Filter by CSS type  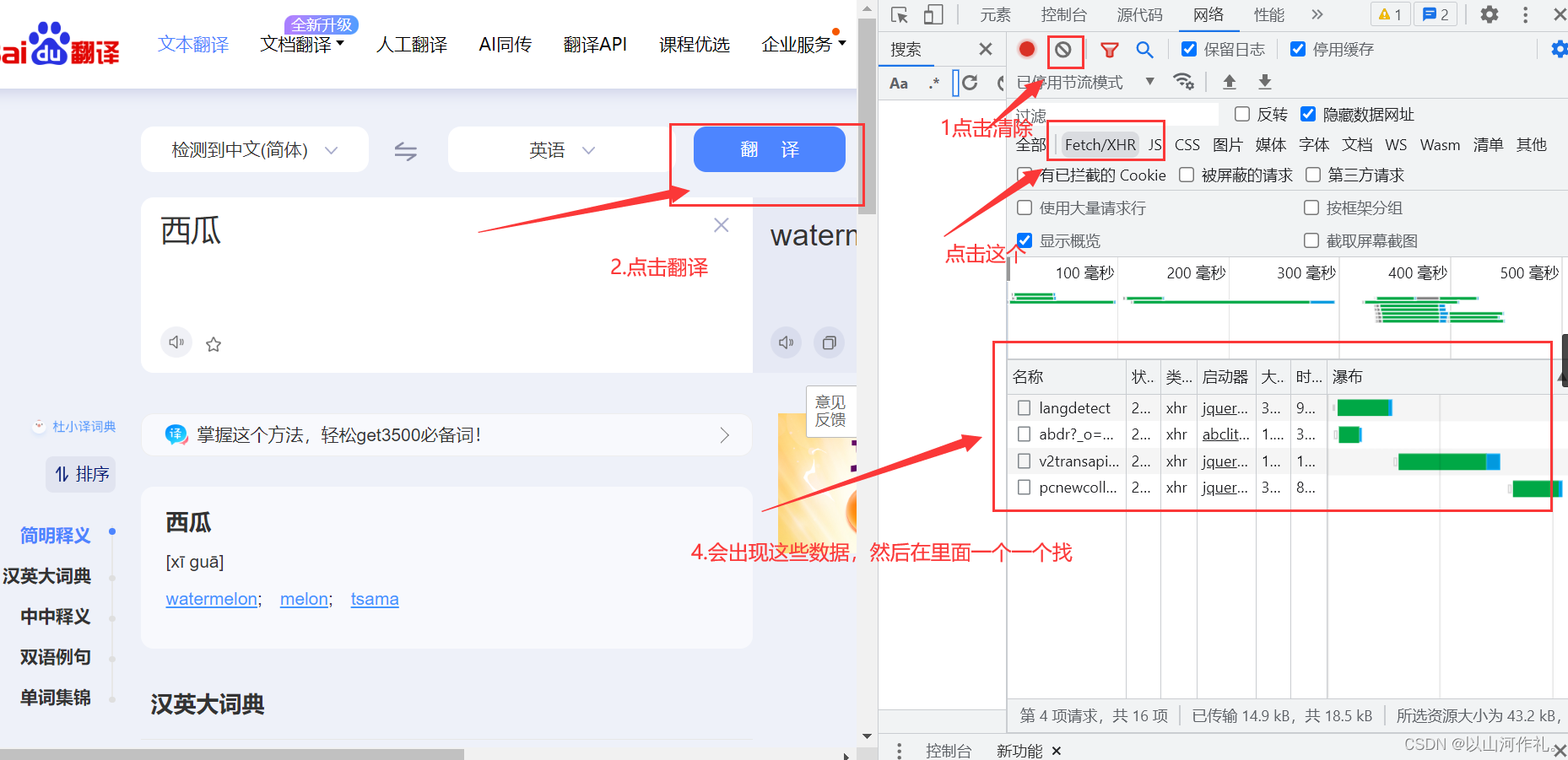[x=1187, y=144]
